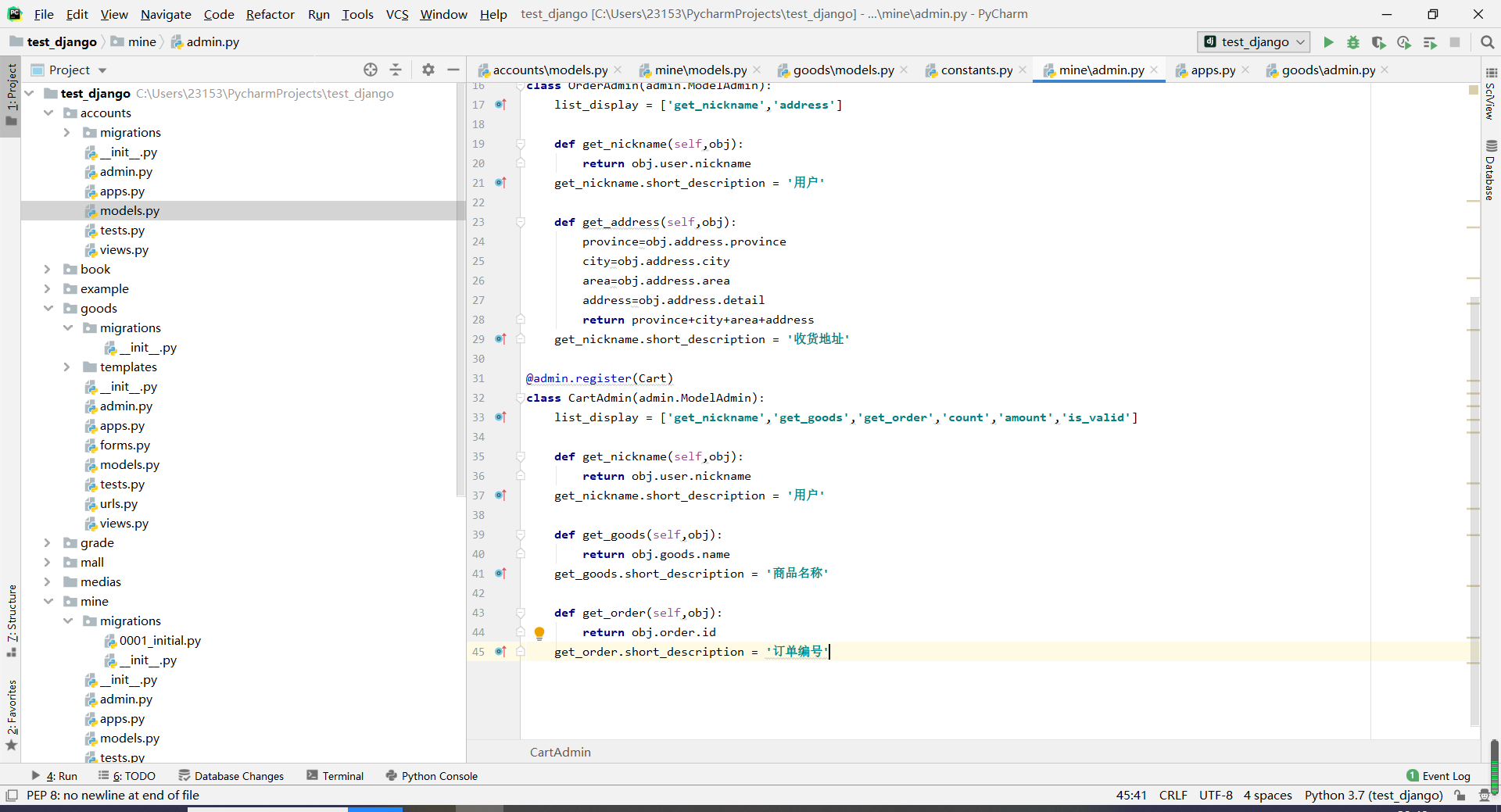
Task: Close the mine\admin.py tab
Action: (1154, 70)
